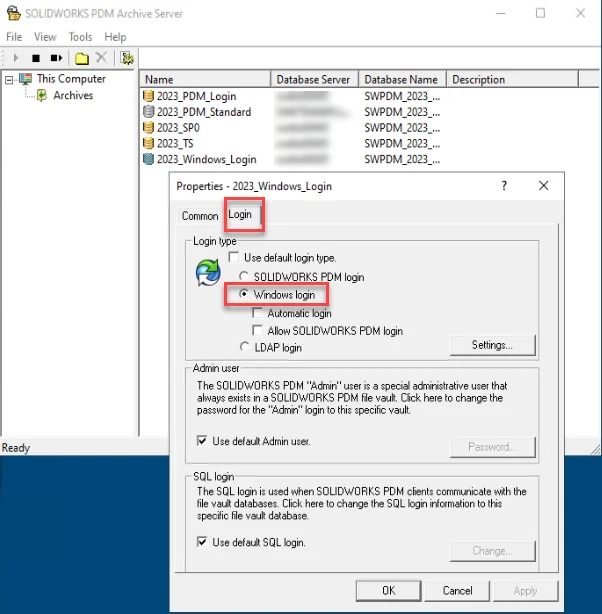This screenshot has width=602, height=614.
Task: Click the SOLIDWORKS PDM Archive Server title icon
Action: click(14, 13)
